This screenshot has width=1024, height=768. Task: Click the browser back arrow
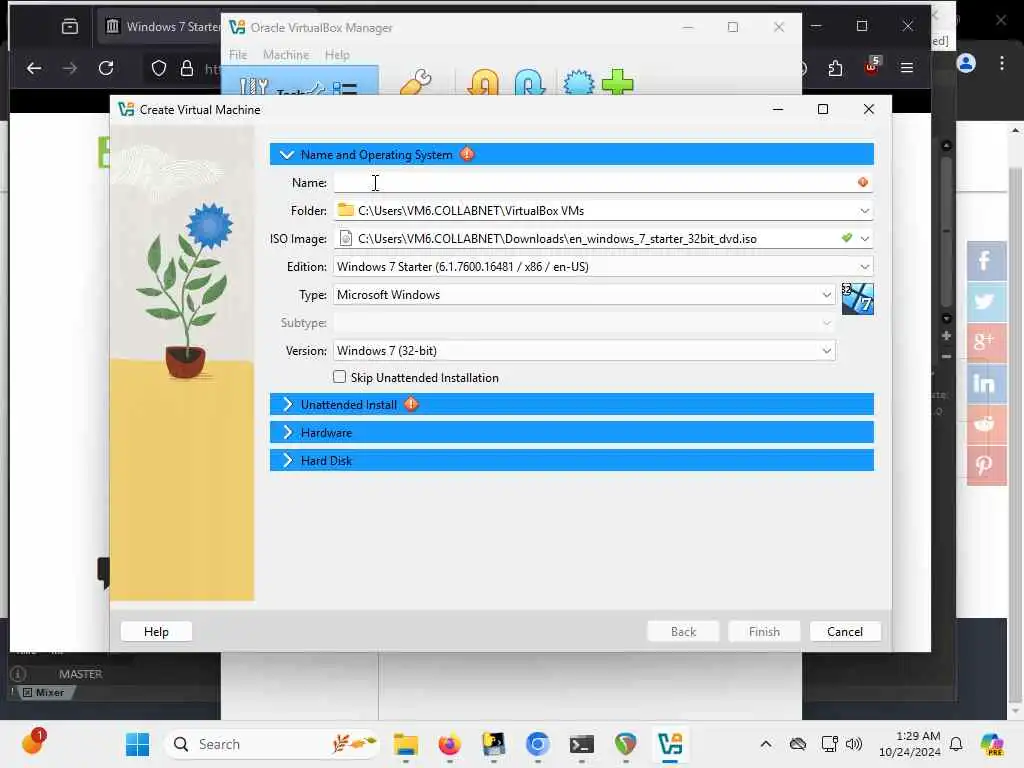pos(34,68)
